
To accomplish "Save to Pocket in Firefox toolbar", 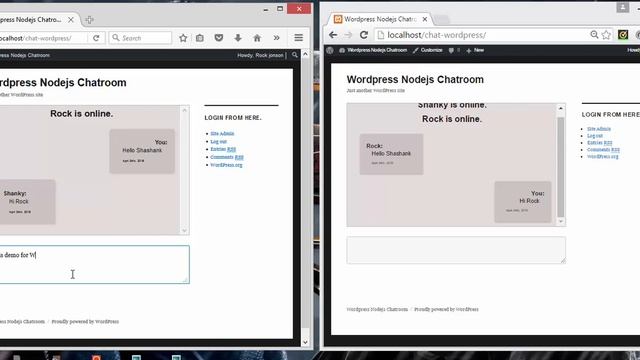I will 219,38.
